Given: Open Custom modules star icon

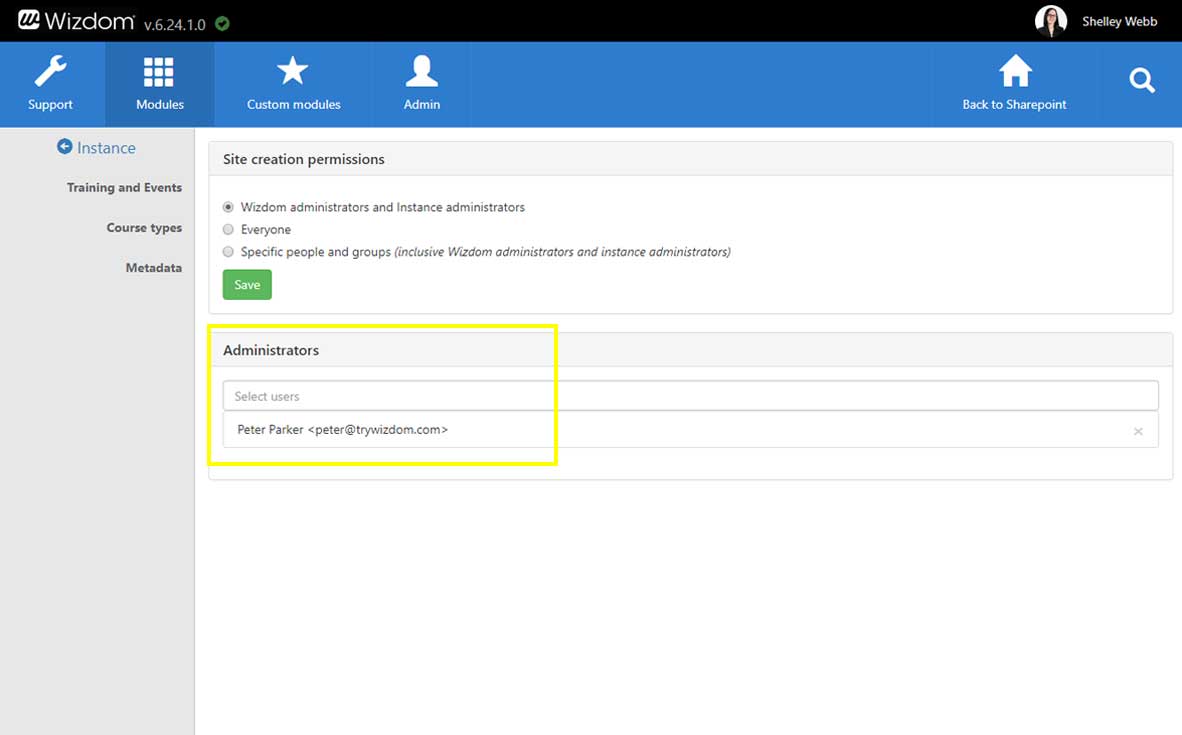Looking at the screenshot, I should coord(293,72).
